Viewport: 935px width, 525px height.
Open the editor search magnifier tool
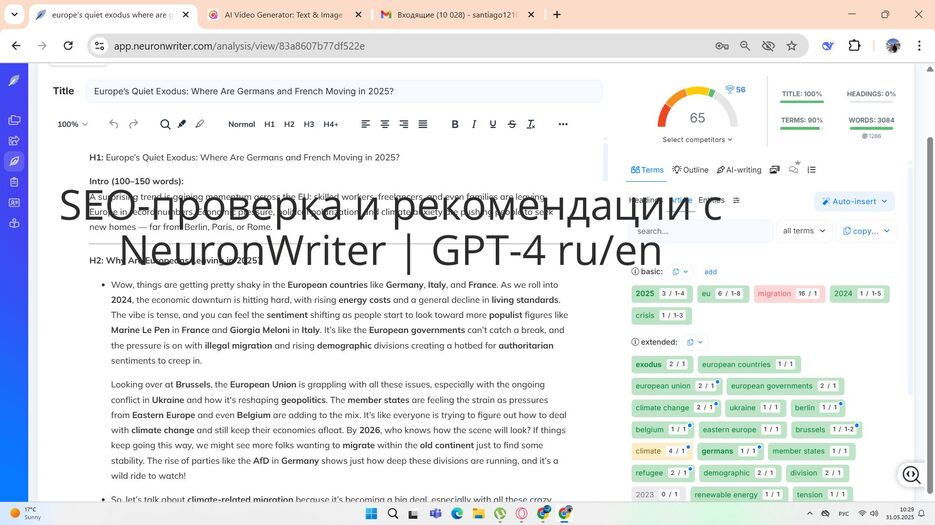pos(165,124)
